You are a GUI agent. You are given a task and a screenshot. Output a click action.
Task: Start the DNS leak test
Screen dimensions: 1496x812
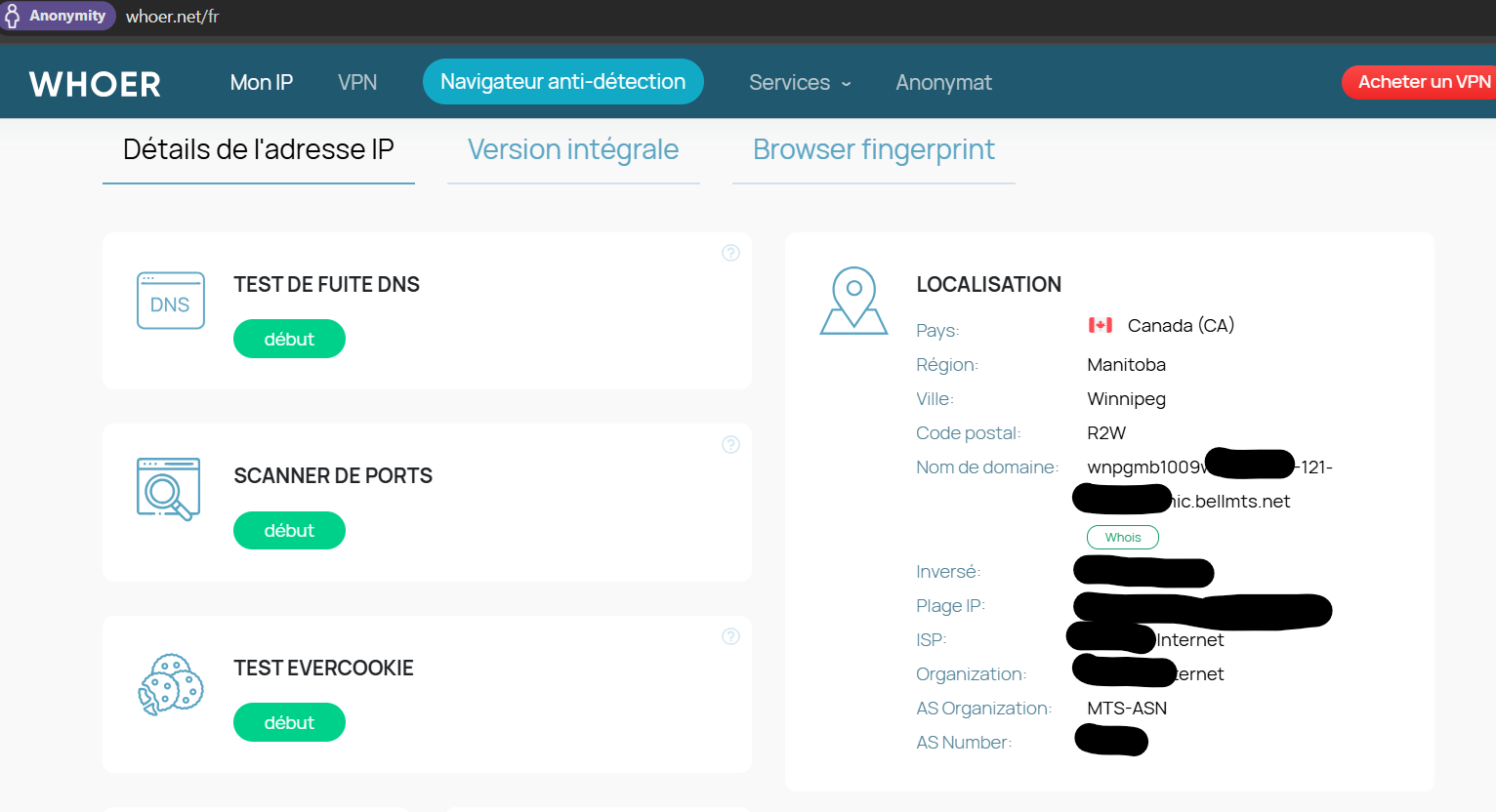click(x=289, y=339)
